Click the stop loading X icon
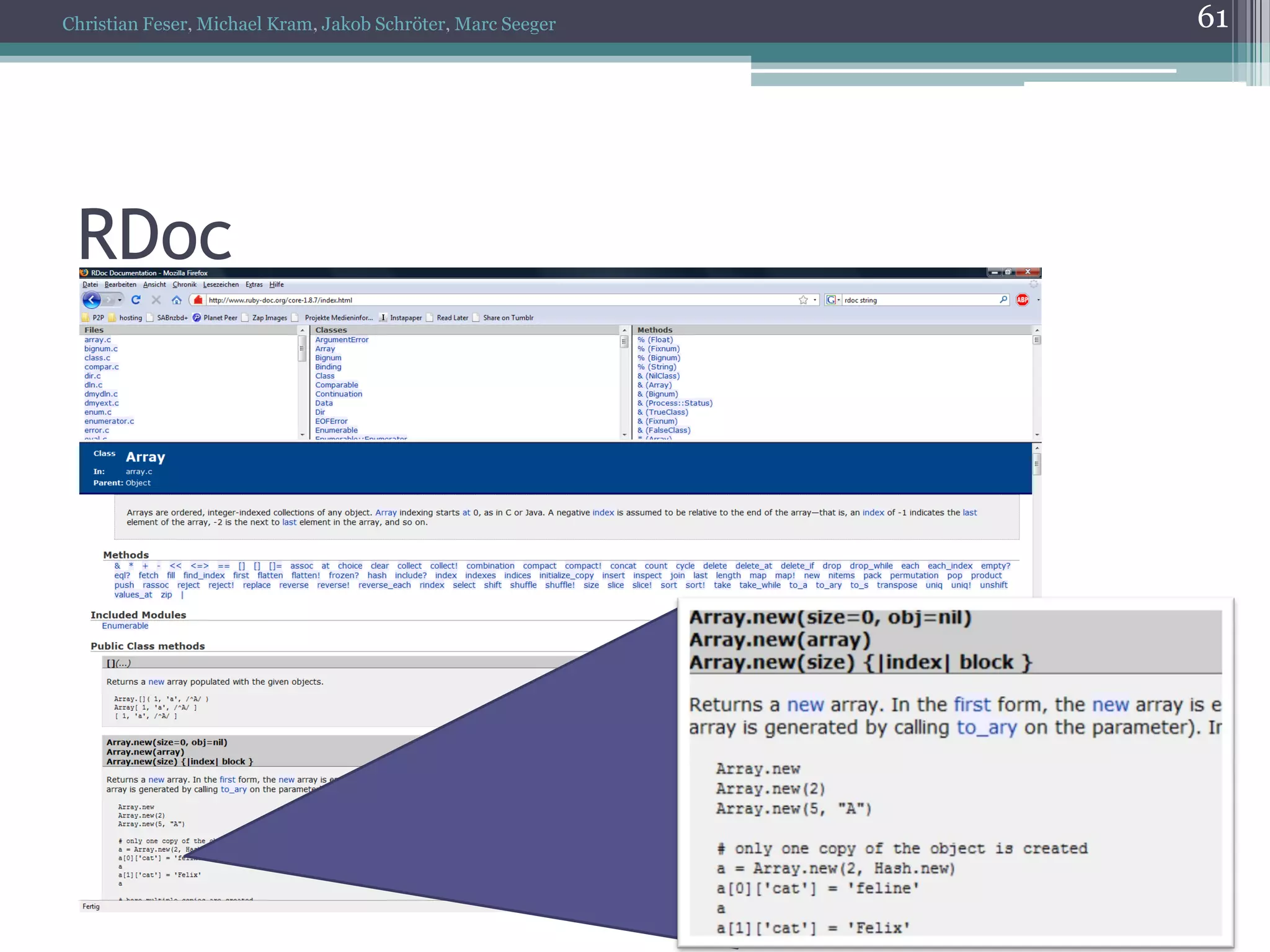This screenshot has height=952, width=1270. pos(156,300)
